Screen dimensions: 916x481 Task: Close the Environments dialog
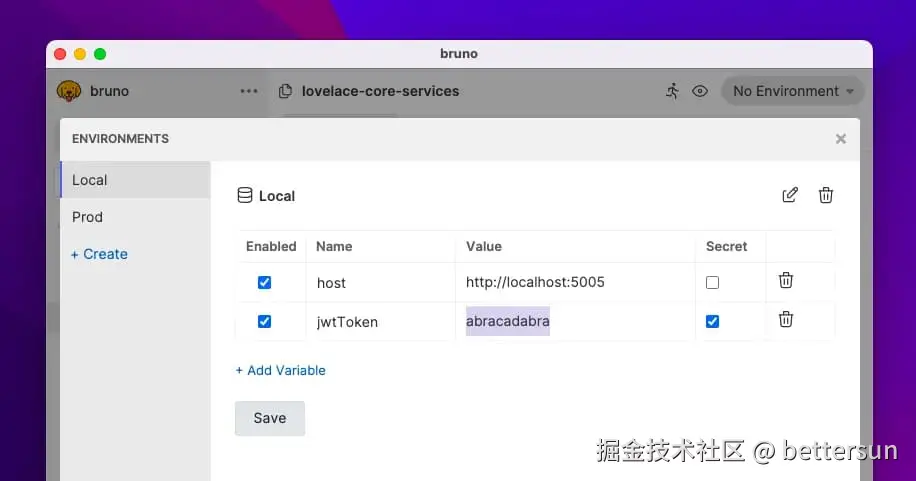coord(841,139)
